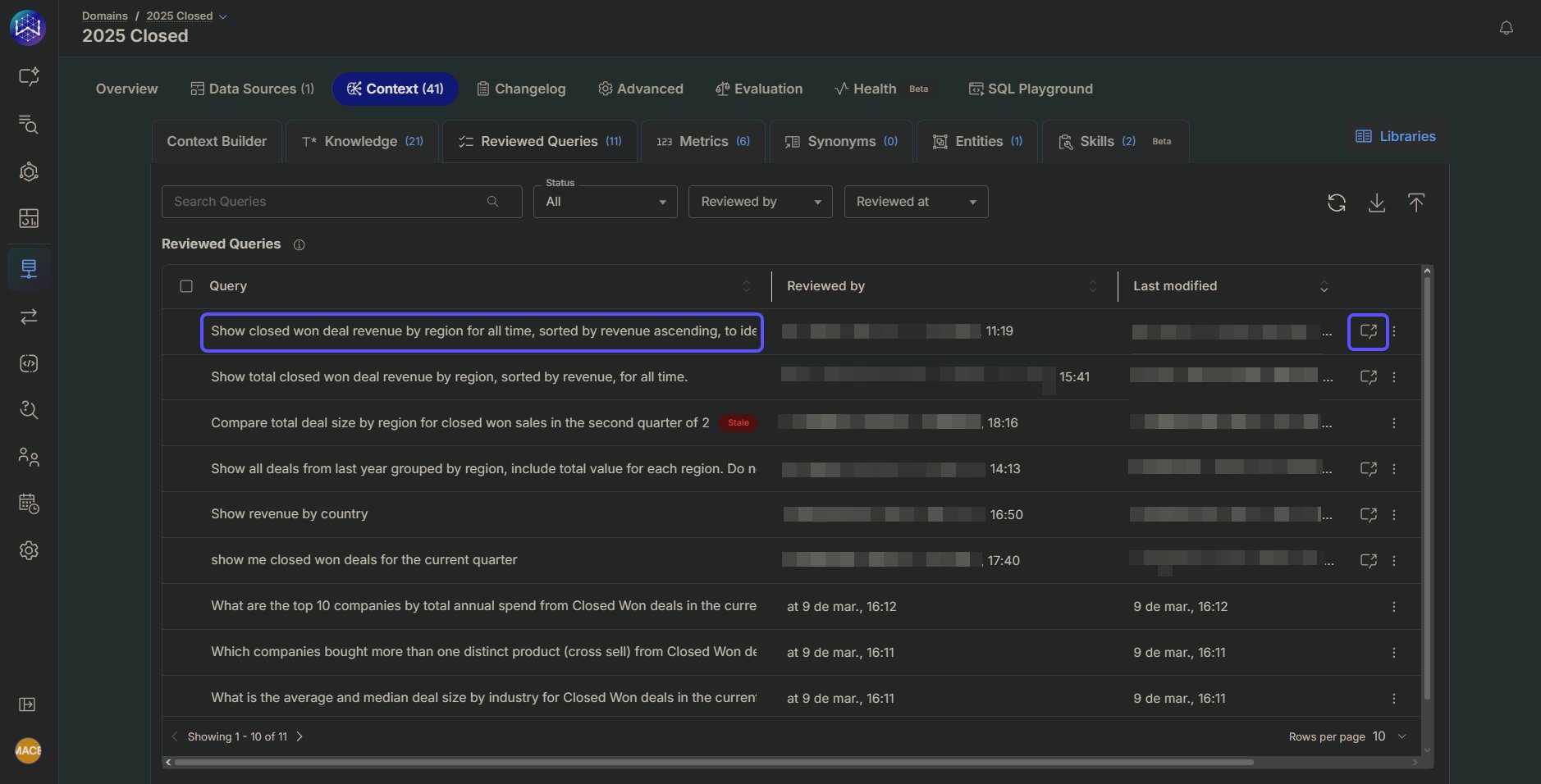Click the horizontal table scrollbar
This screenshot has height=784, width=1541.
coord(713,762)
